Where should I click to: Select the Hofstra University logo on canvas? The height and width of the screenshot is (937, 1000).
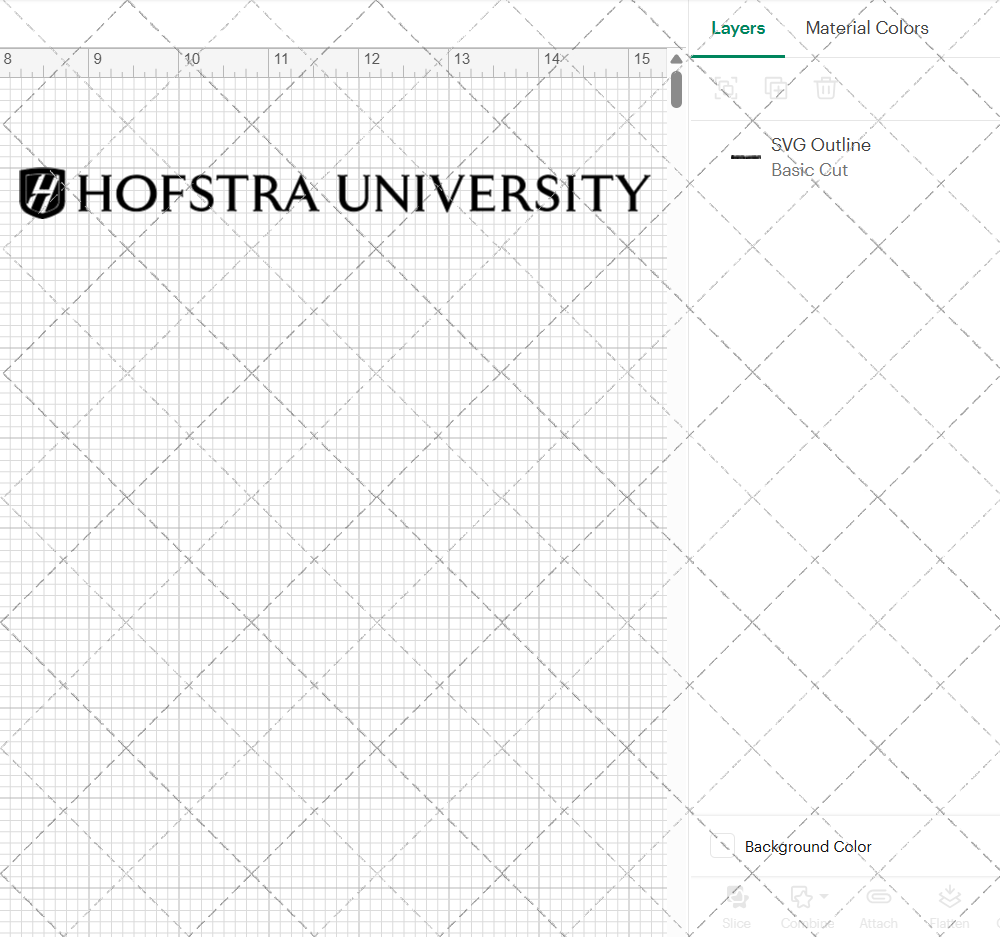[x=334, y=193]
